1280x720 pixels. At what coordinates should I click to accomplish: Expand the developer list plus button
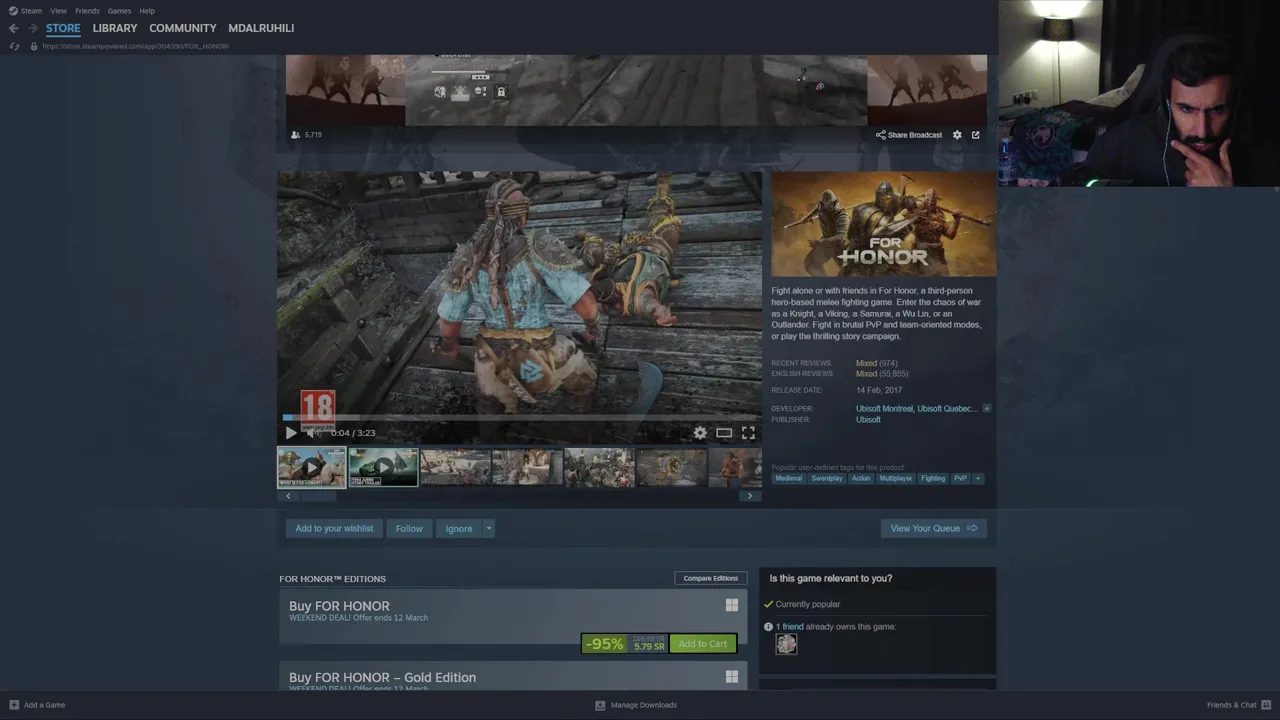(x=987, y=409)
